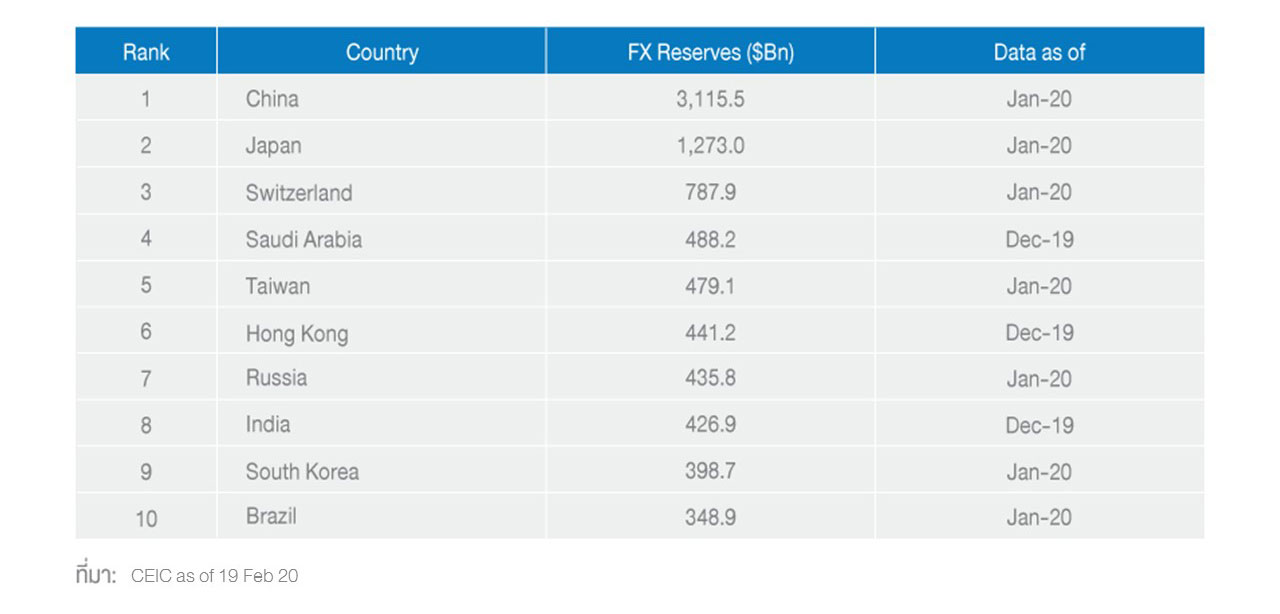This screenshot has height=614, width=1280.
Task: Click the 1,273.0 reserves value
Action: coord(710,146)
